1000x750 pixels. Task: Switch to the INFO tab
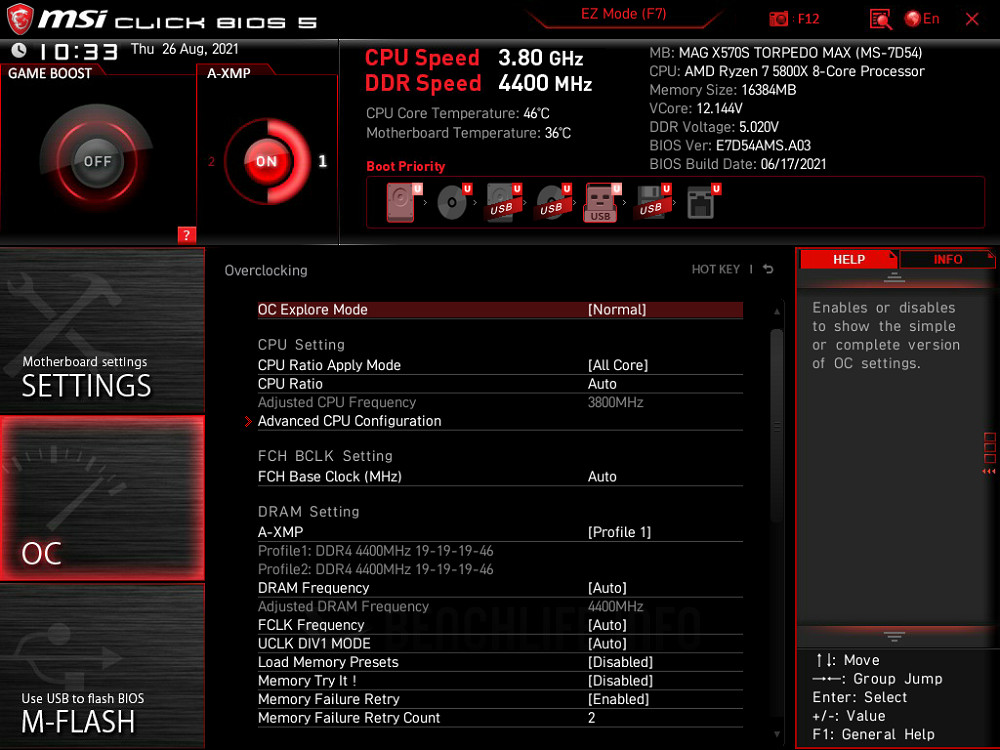(945, 259)
